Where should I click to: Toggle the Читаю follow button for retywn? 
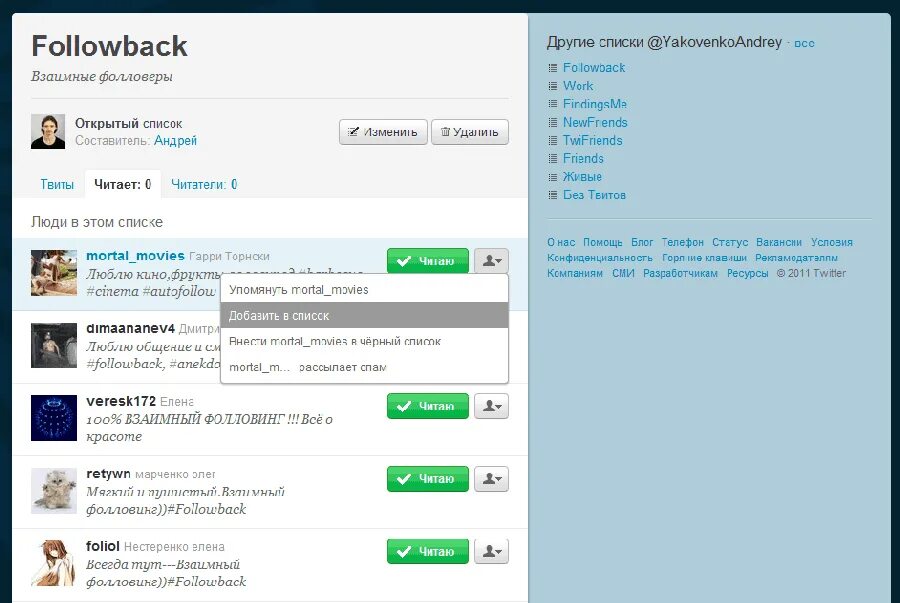click(428, 478)
